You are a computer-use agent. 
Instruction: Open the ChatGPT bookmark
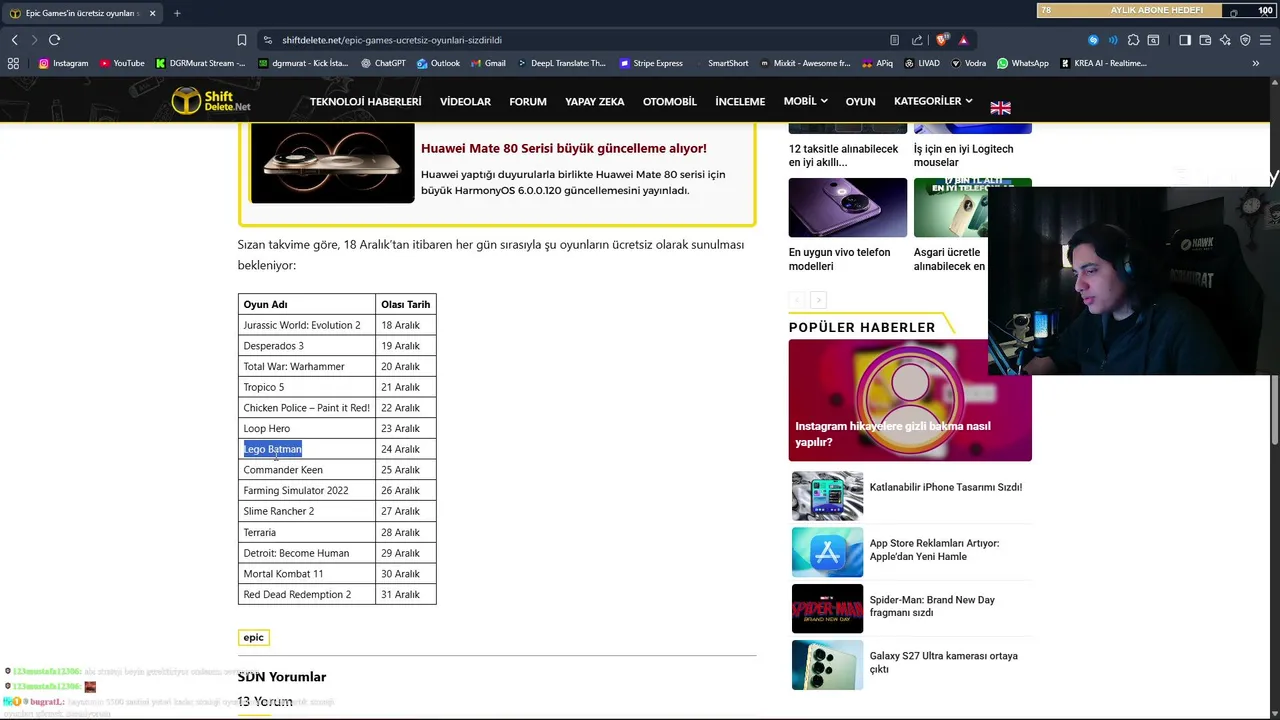(382, 63)
